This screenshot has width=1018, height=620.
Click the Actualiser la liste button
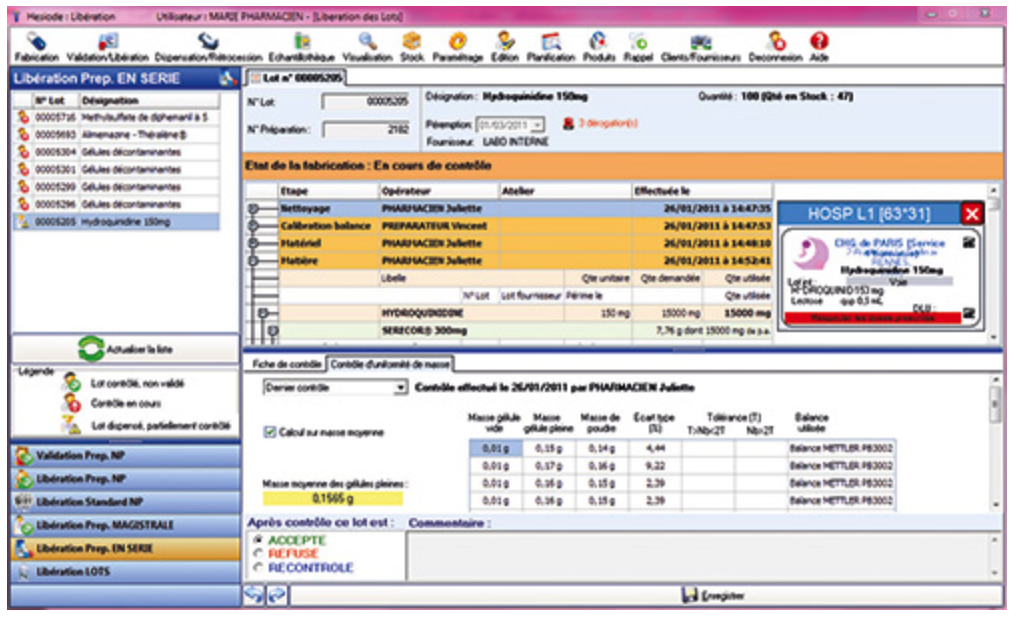125,349
